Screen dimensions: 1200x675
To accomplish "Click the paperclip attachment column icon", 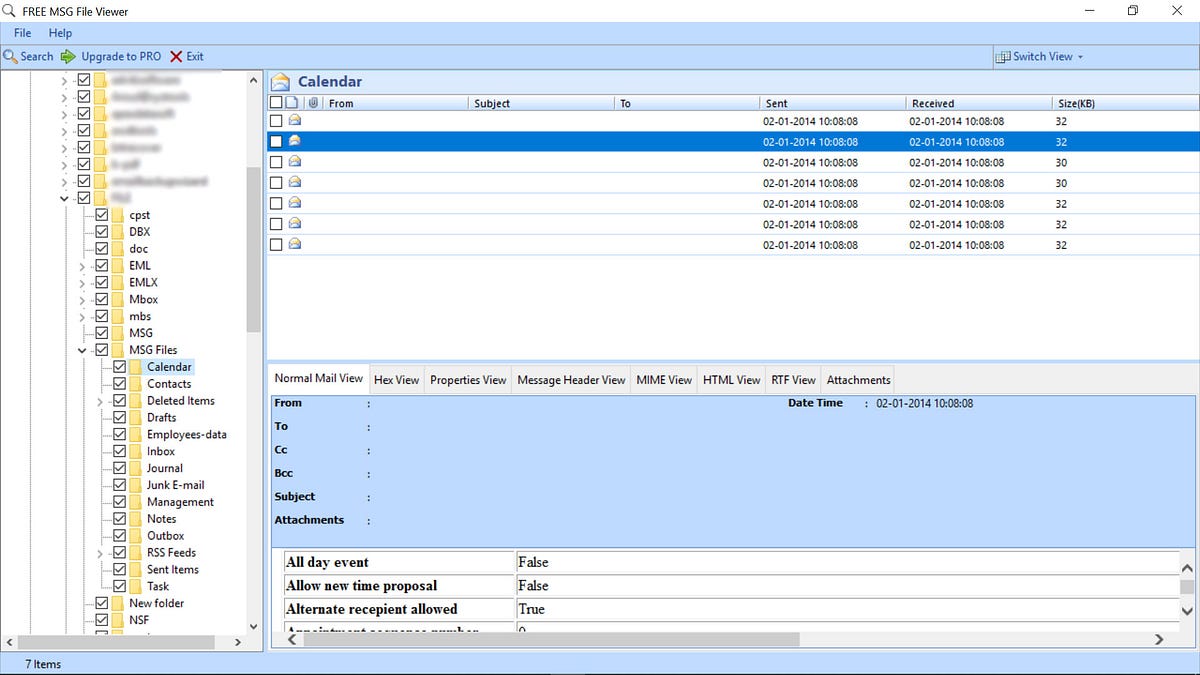I will click(x=313, y=102).
